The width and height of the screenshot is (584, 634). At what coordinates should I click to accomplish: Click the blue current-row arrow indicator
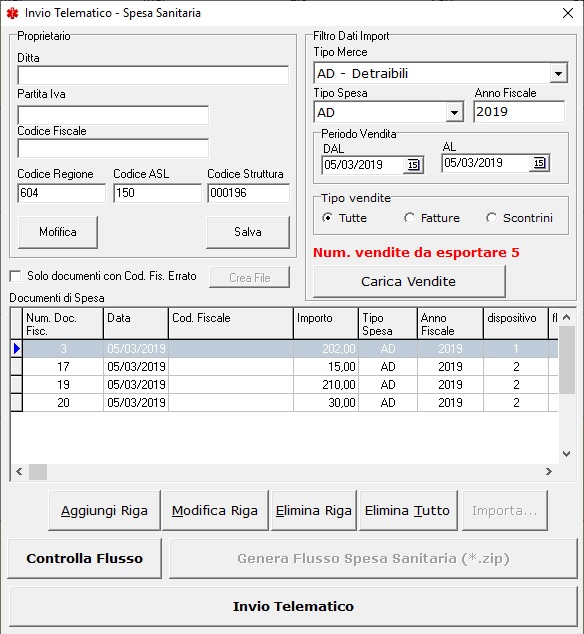[17, 349]
